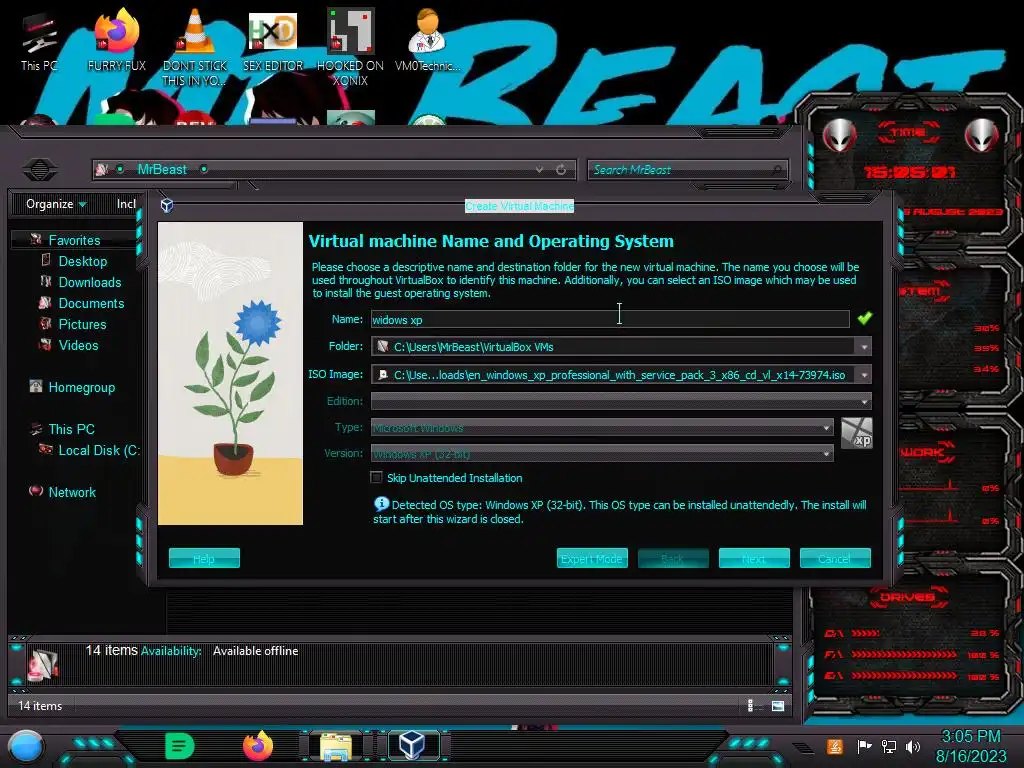Screen dimensions: 1024x768
Task: Select This PC in Explorer navigation pane
Action: (x=71, y=429)
